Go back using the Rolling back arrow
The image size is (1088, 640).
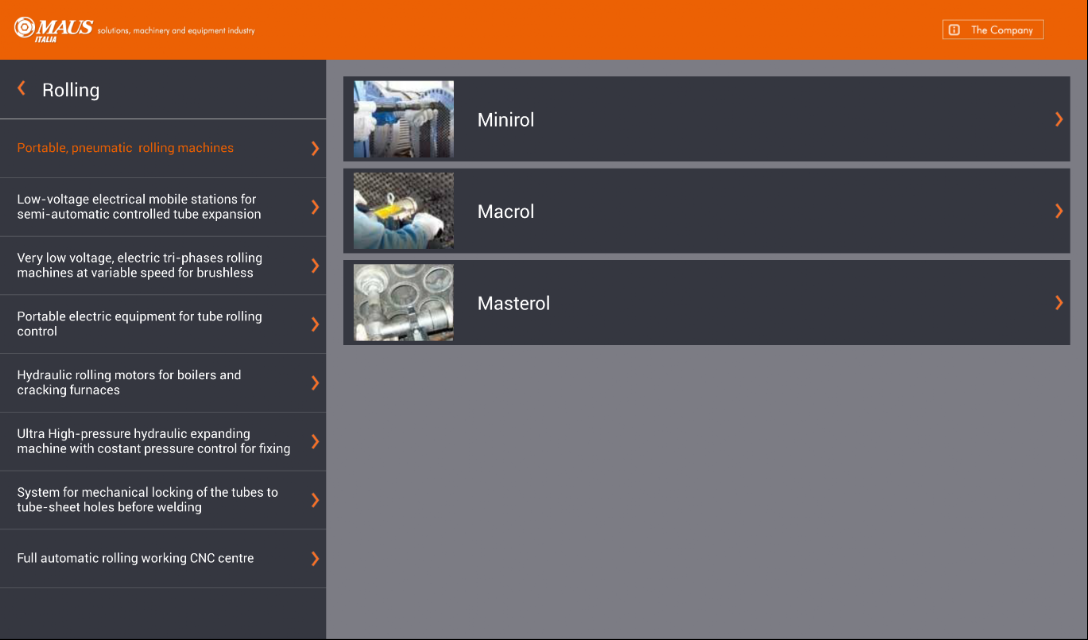[22, 89]
